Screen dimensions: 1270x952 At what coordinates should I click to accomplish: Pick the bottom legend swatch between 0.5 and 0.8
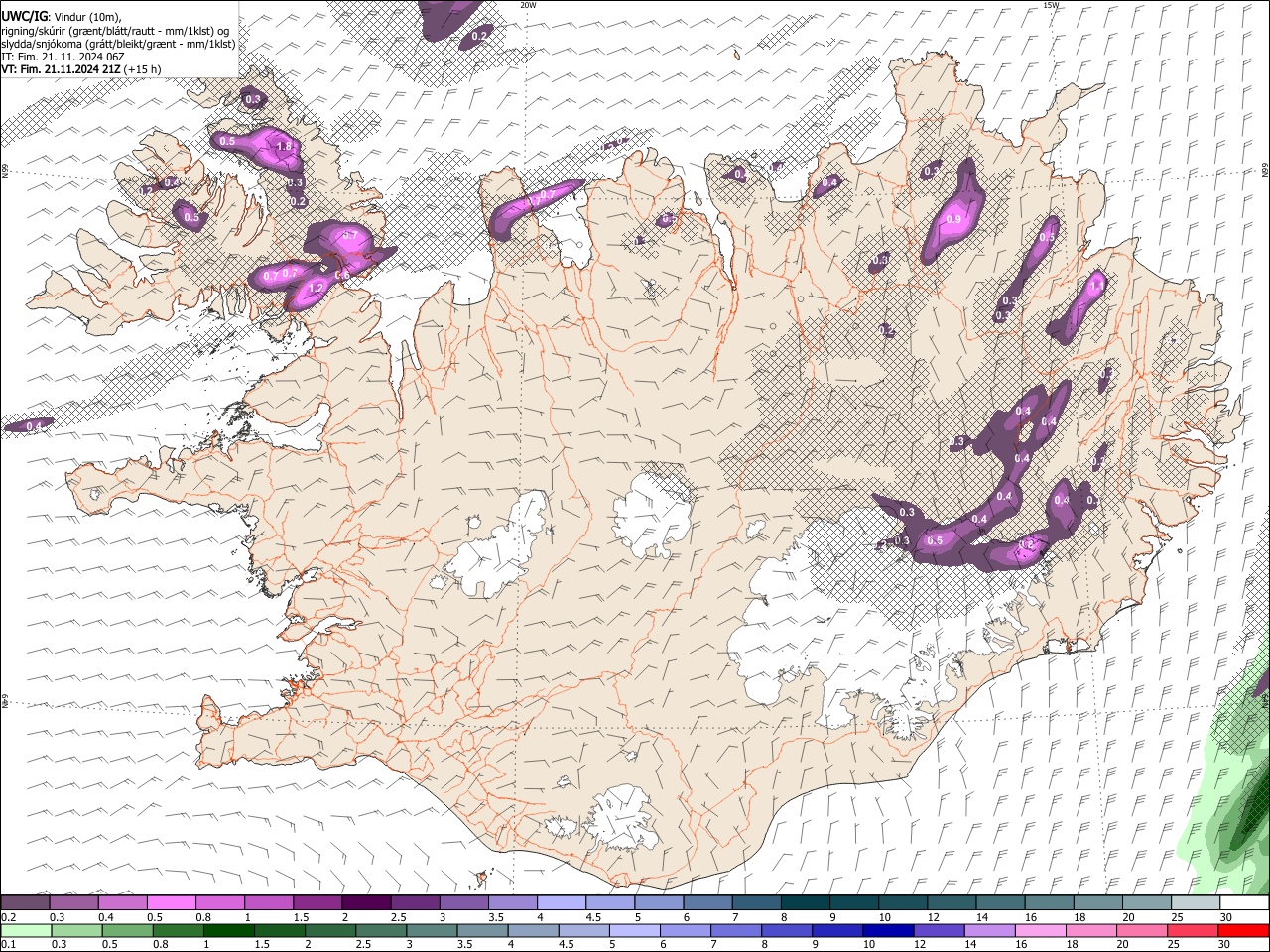coord(126,930)
